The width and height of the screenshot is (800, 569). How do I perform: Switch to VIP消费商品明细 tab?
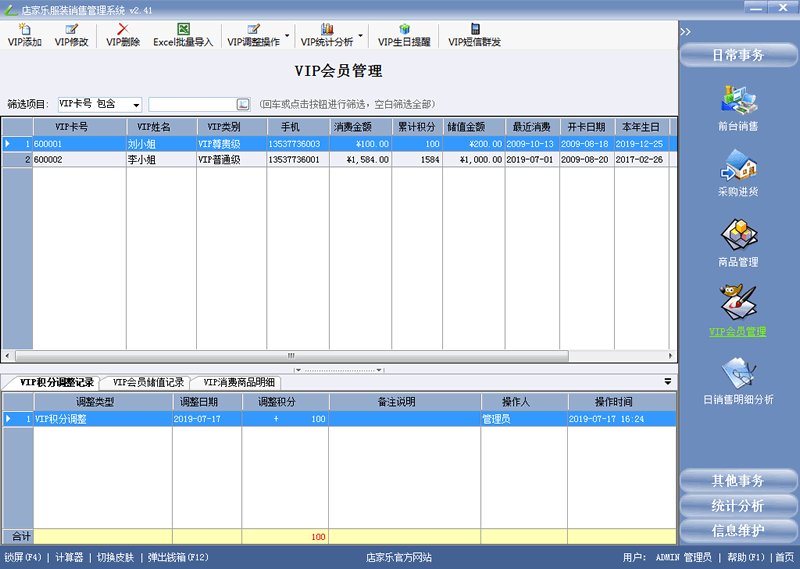click(240, 382)
